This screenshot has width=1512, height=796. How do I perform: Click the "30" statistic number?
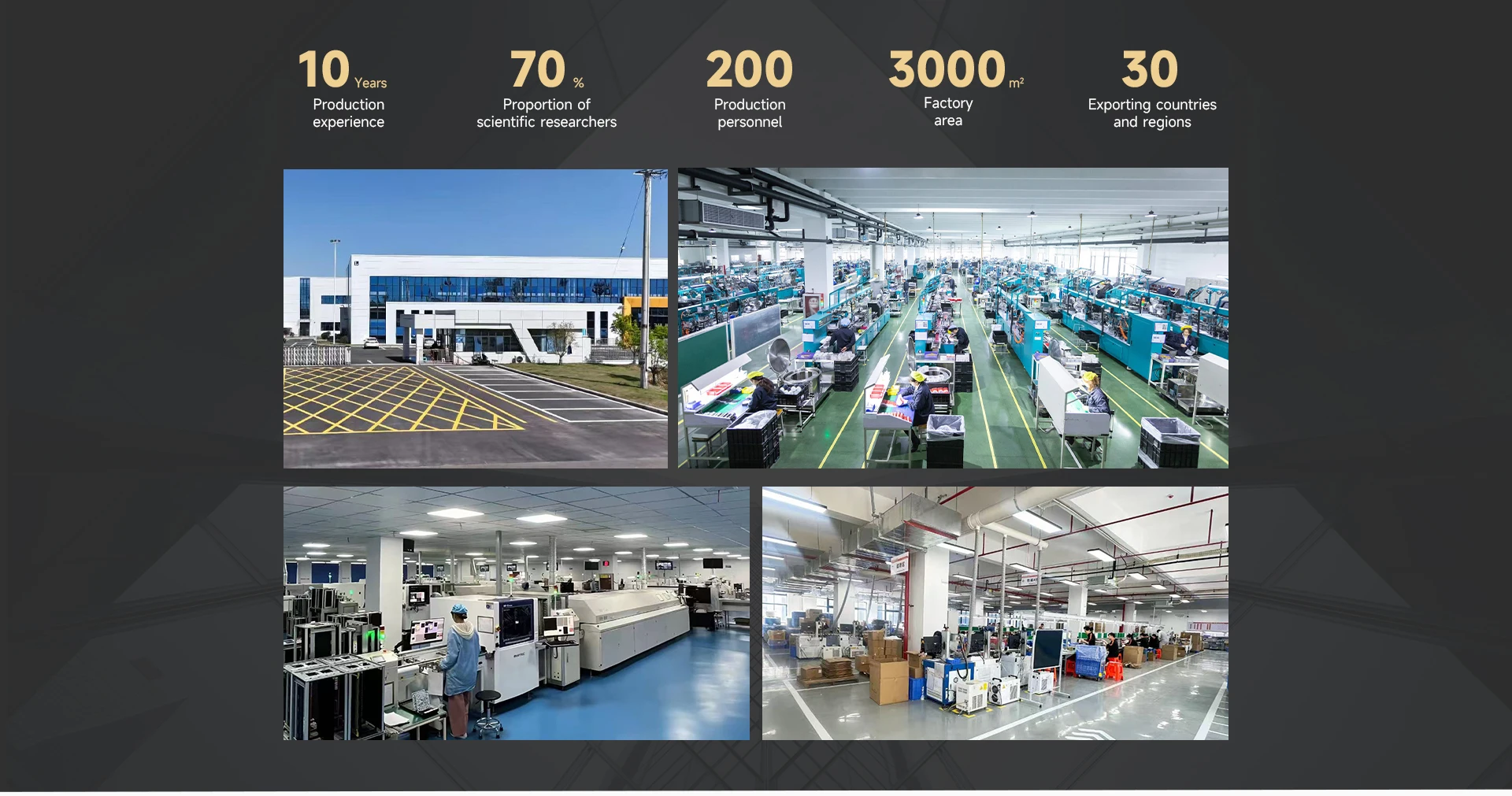point(1151,69)
